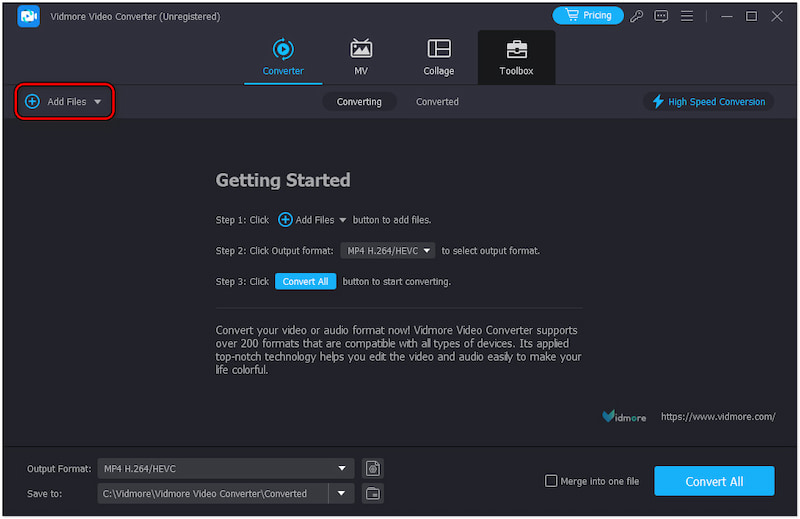Open the bottom Output Format dropdown

pos(225,468)
